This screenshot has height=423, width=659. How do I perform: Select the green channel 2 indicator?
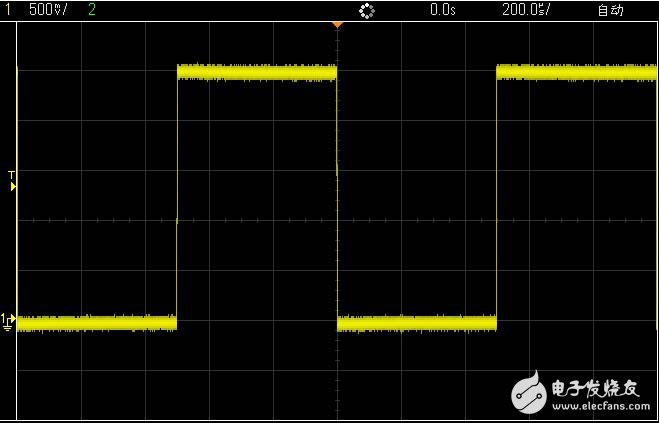[92, 10]
